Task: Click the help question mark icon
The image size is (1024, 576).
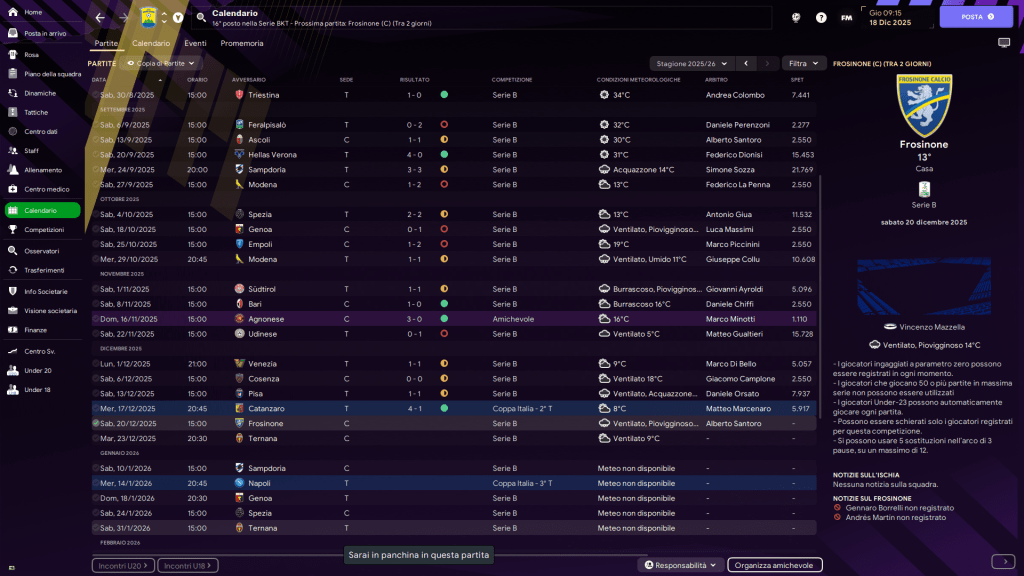Action: [x=821, y=18]
